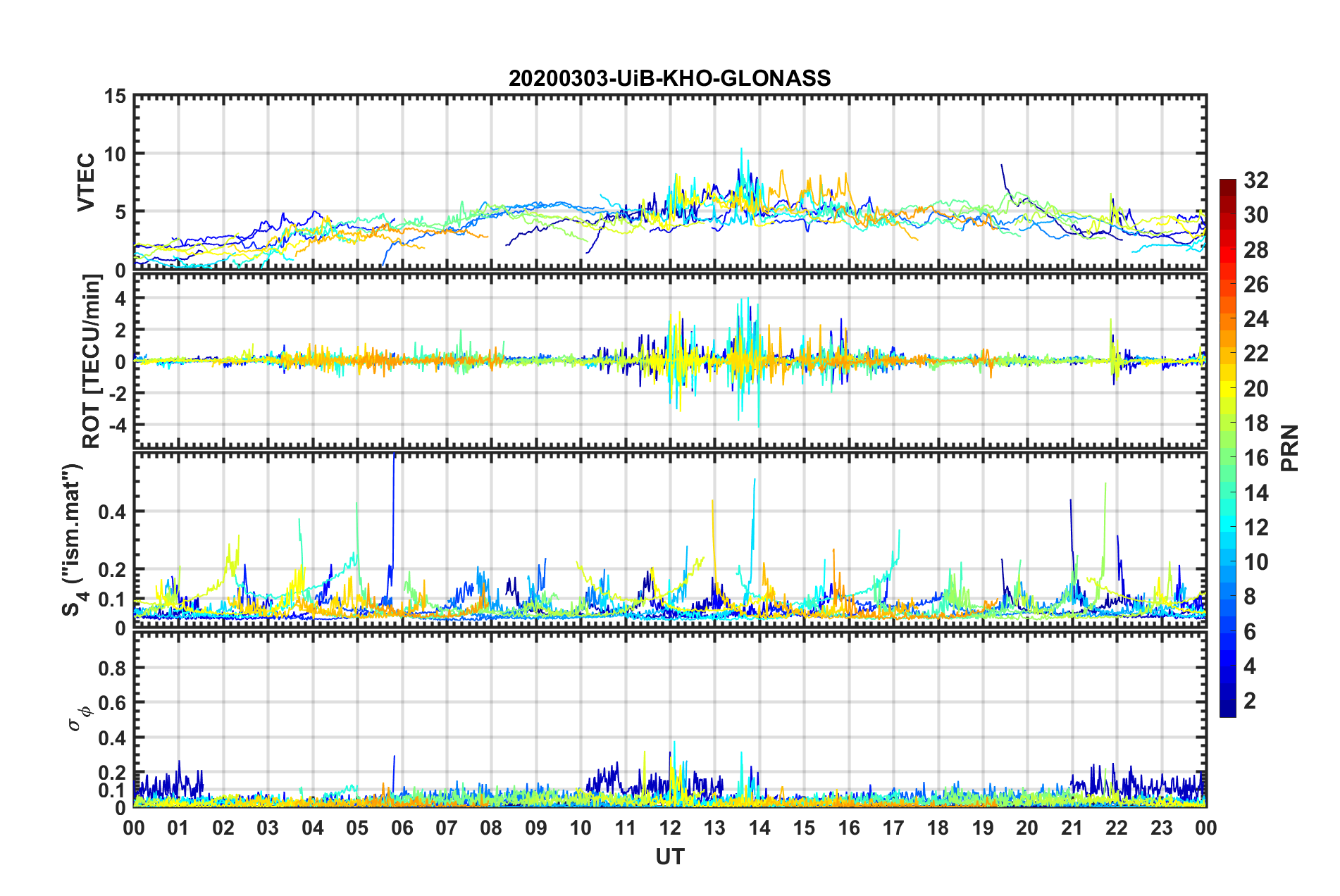Click the colorbar near PRN 2 dark blue

click(1227, 700)
